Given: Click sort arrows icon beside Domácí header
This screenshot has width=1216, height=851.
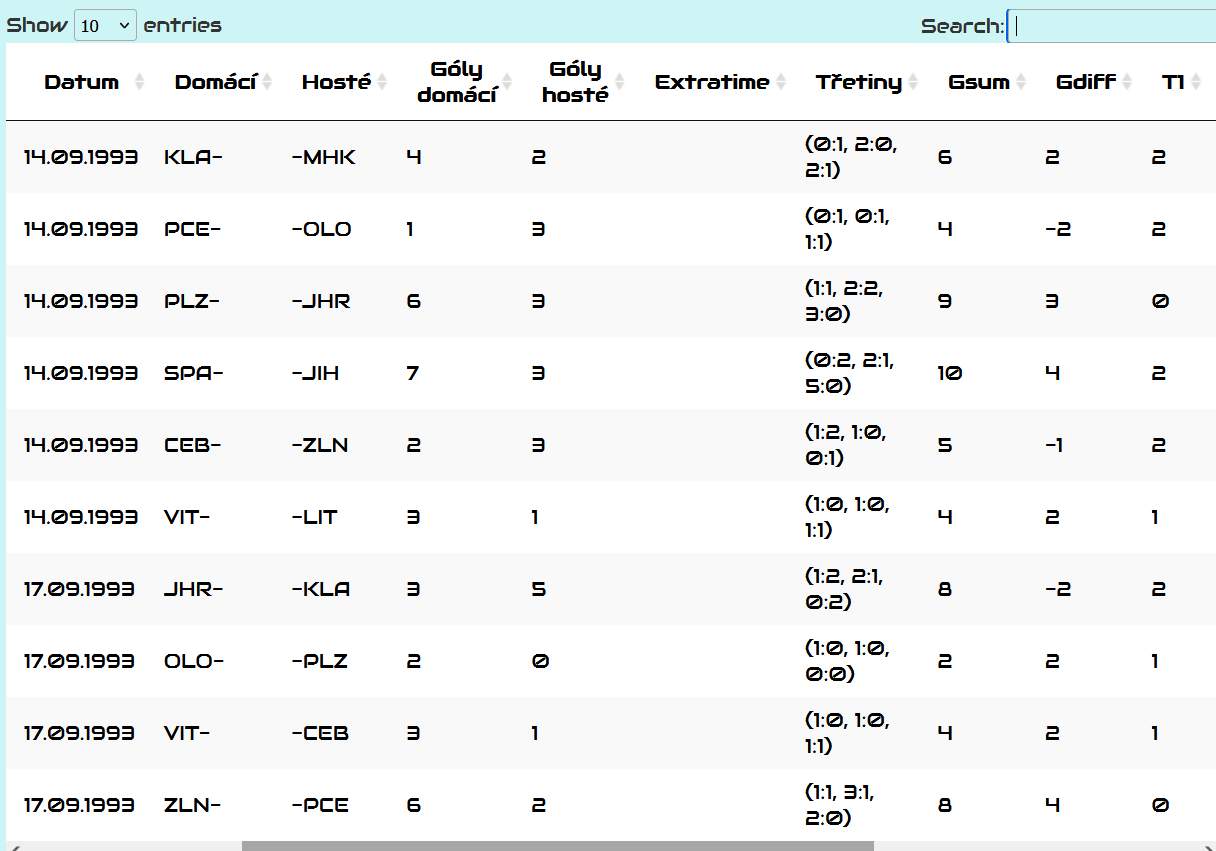Looking at the screenshot, I should click(267, 83).
